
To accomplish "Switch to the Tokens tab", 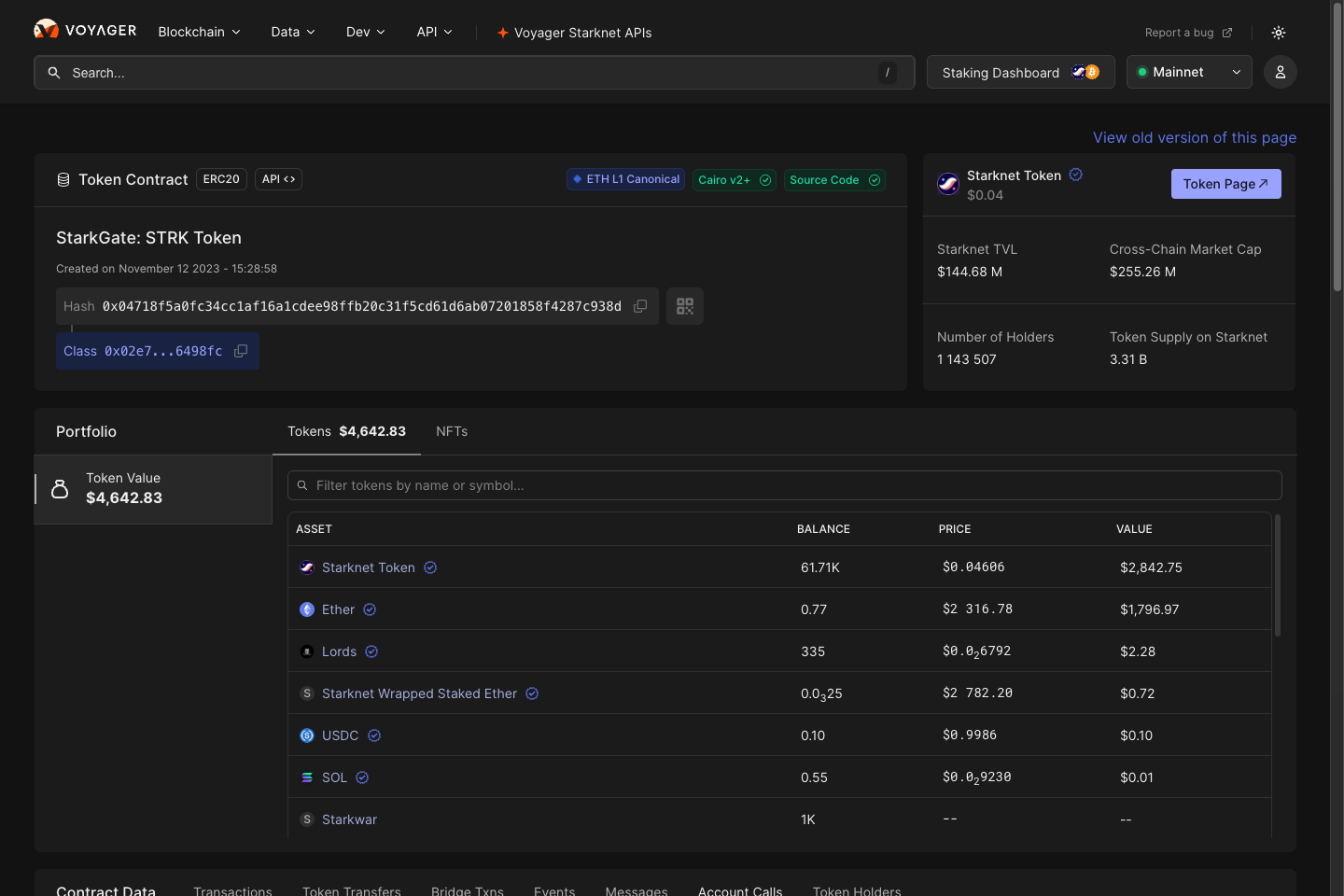I will [346, 431].
